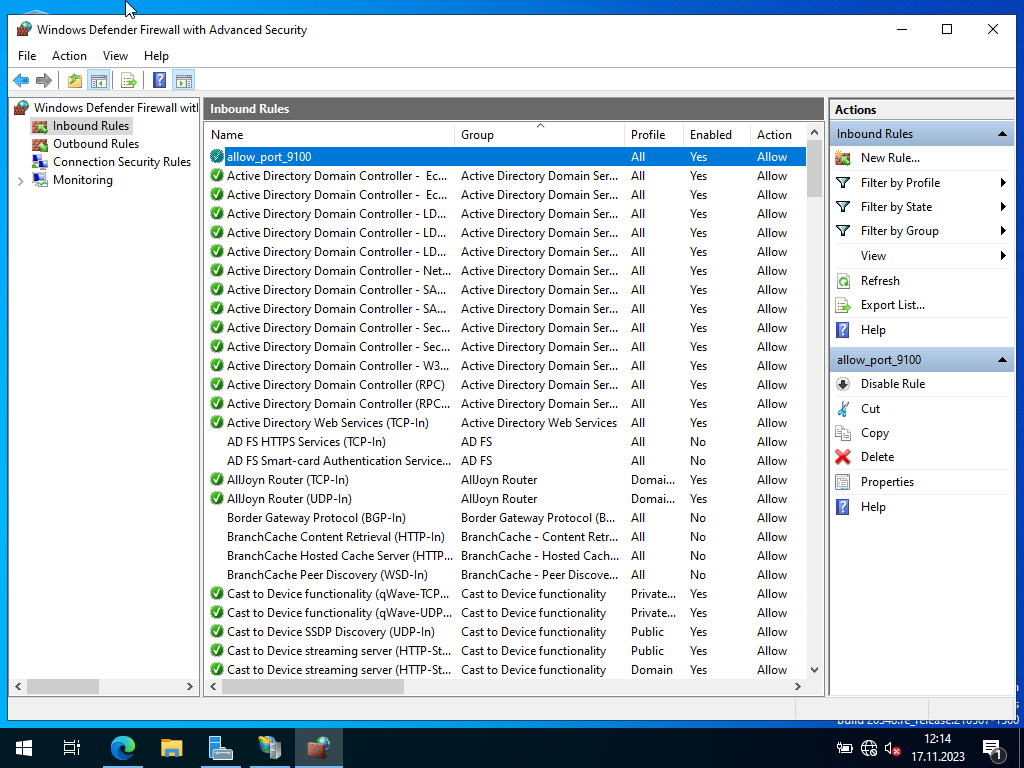1024x768 pixels.
Task: Select the Active Directory Web Services (TCP-In) rule
Action: click(507, 423)
